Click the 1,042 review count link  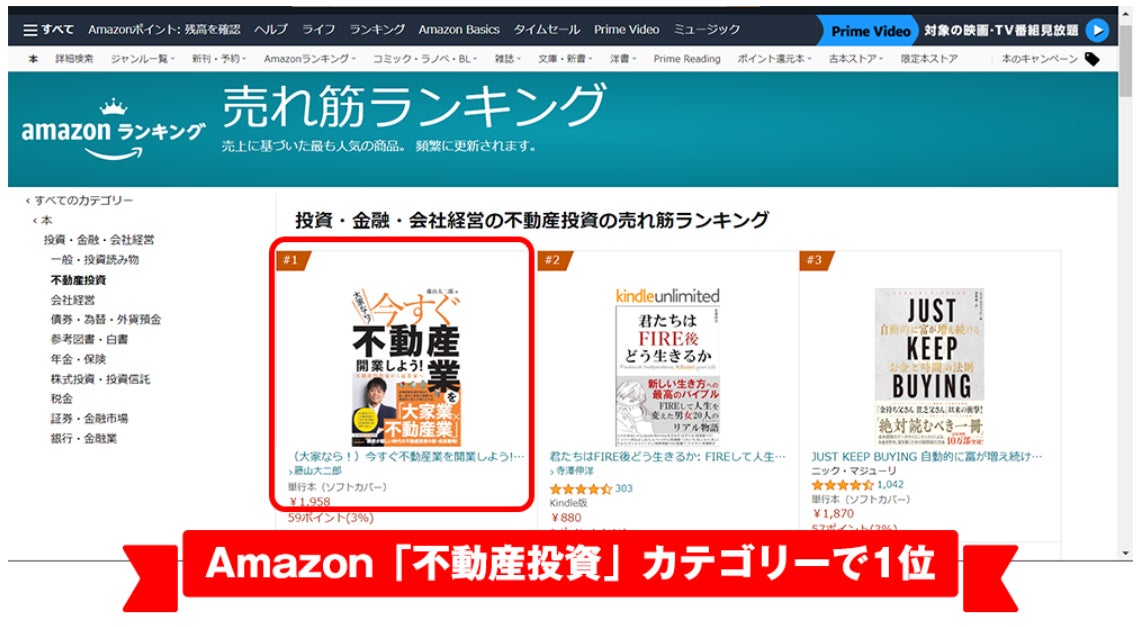tap(890, 484)
